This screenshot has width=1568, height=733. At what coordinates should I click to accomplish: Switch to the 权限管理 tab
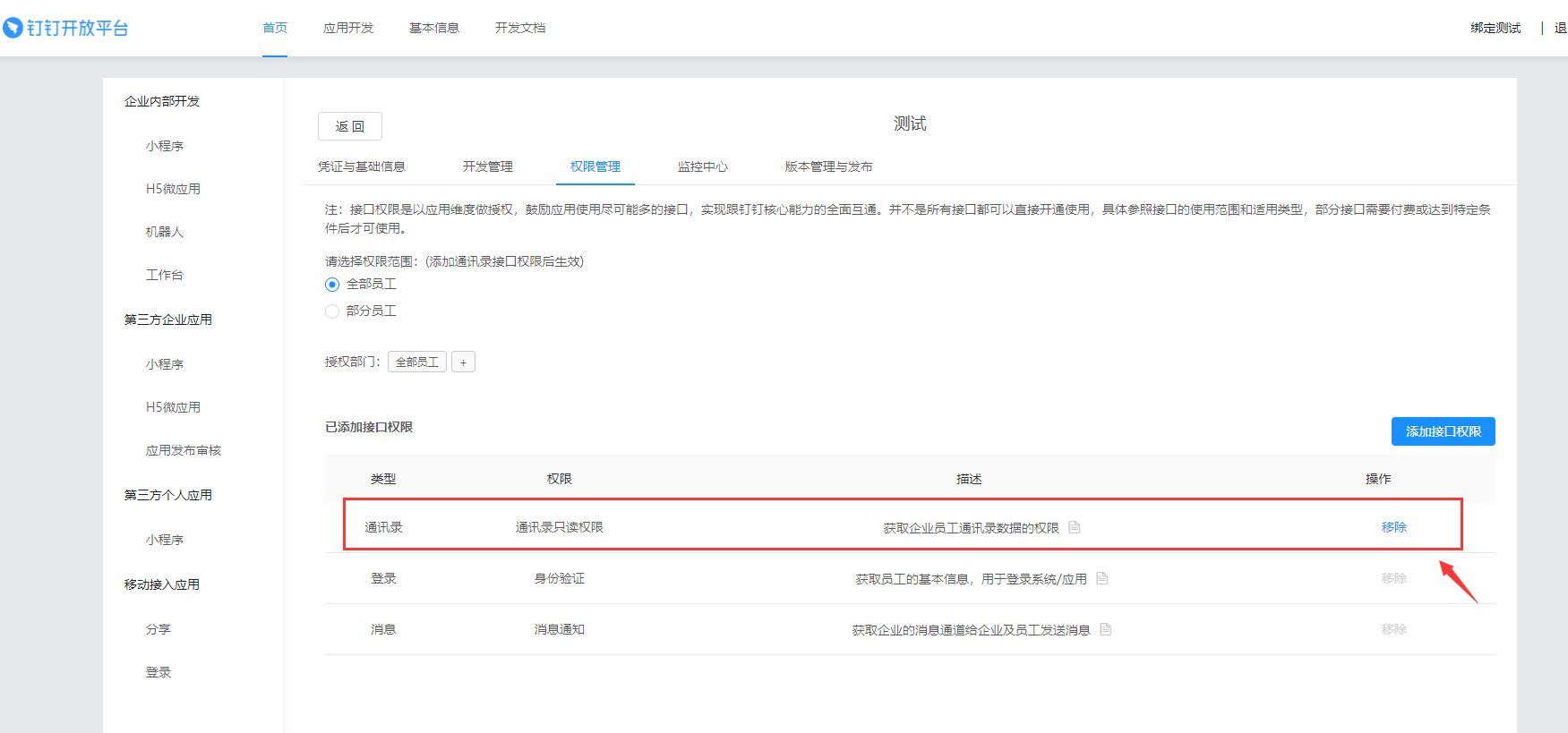(x=595, y=166)
